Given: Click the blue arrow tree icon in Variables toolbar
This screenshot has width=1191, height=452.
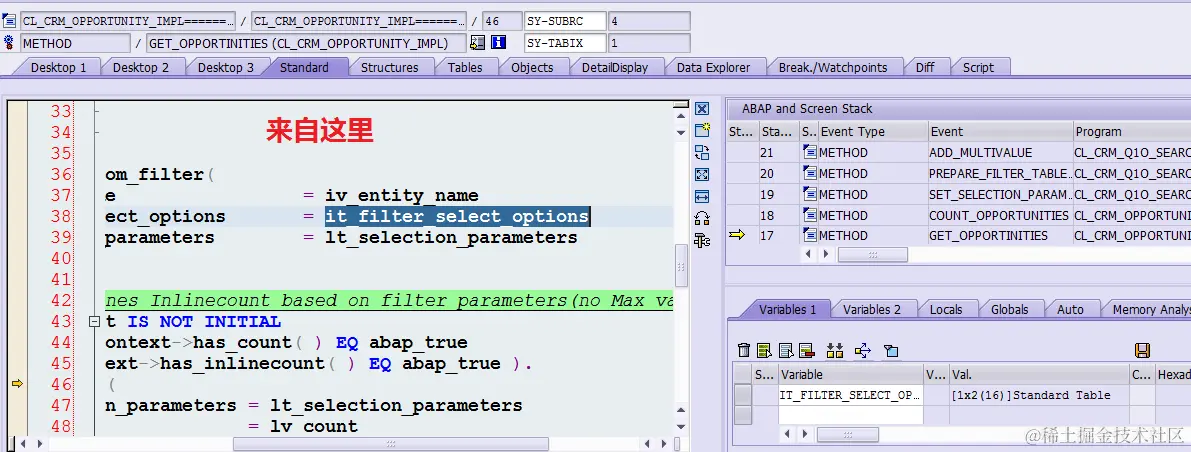Looking at the screenshot, I should [862, 350].
